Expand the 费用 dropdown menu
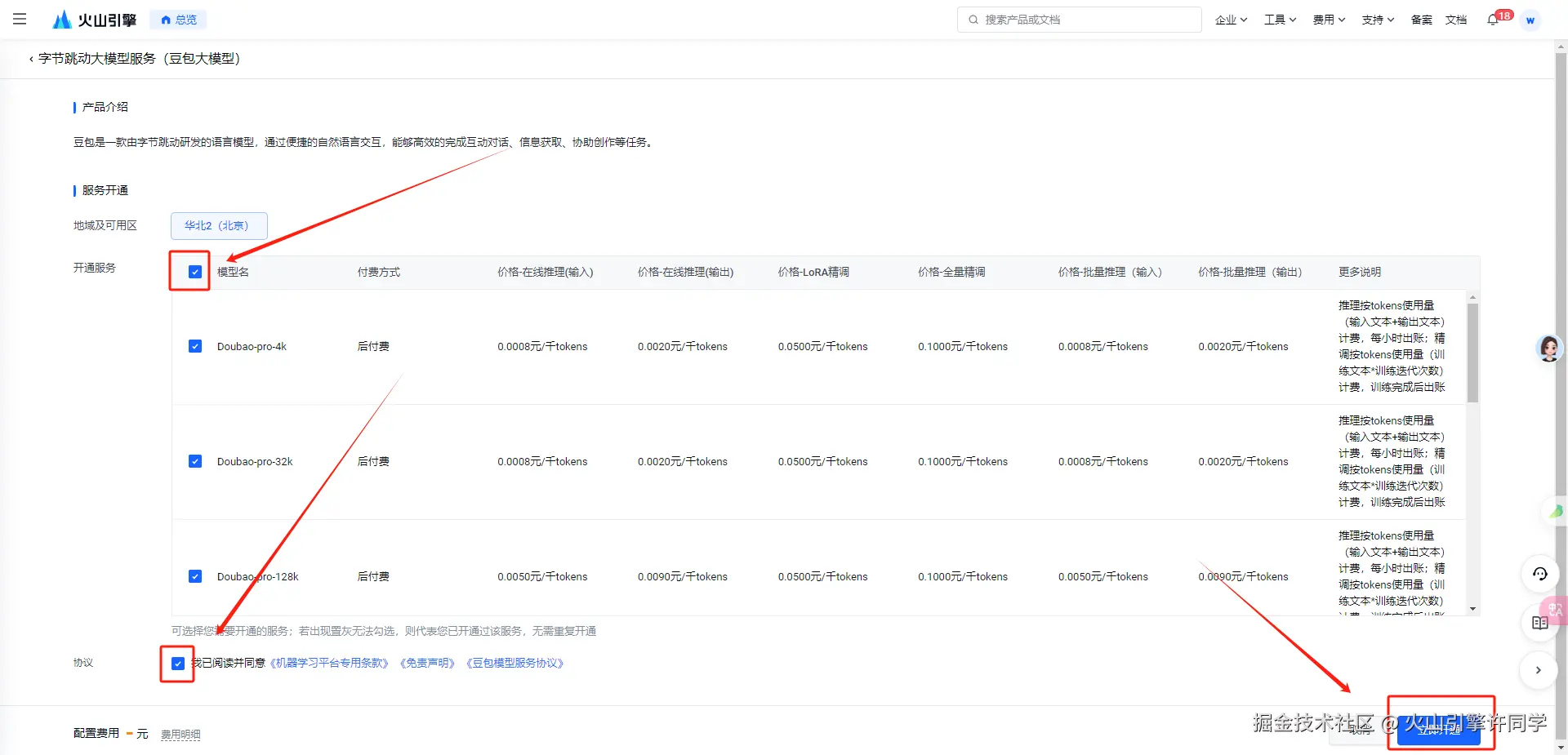Viewport: 1568px width, 755px height. pos(1329,20)
